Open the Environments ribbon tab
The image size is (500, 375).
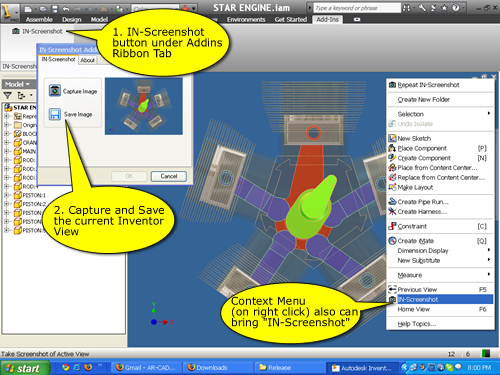tap(246, 20)
